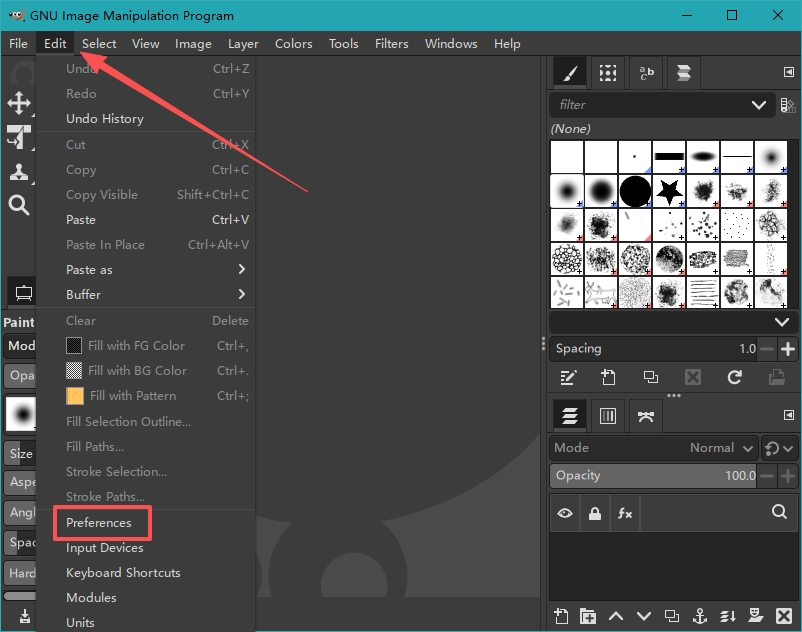Switch to the Paths tab
The height and width of the screenshot is (632, 802).
(x=645, y=416)
